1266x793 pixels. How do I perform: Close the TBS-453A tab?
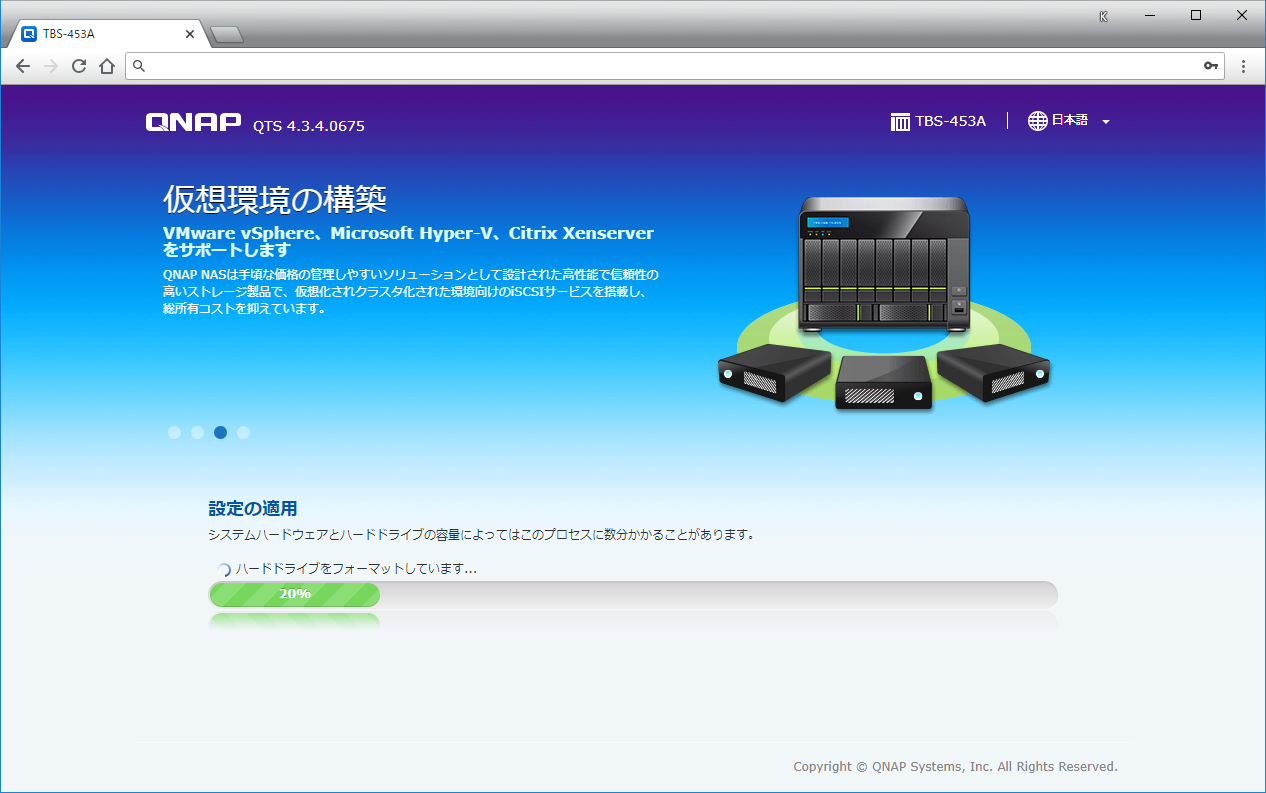click(190, 33)
